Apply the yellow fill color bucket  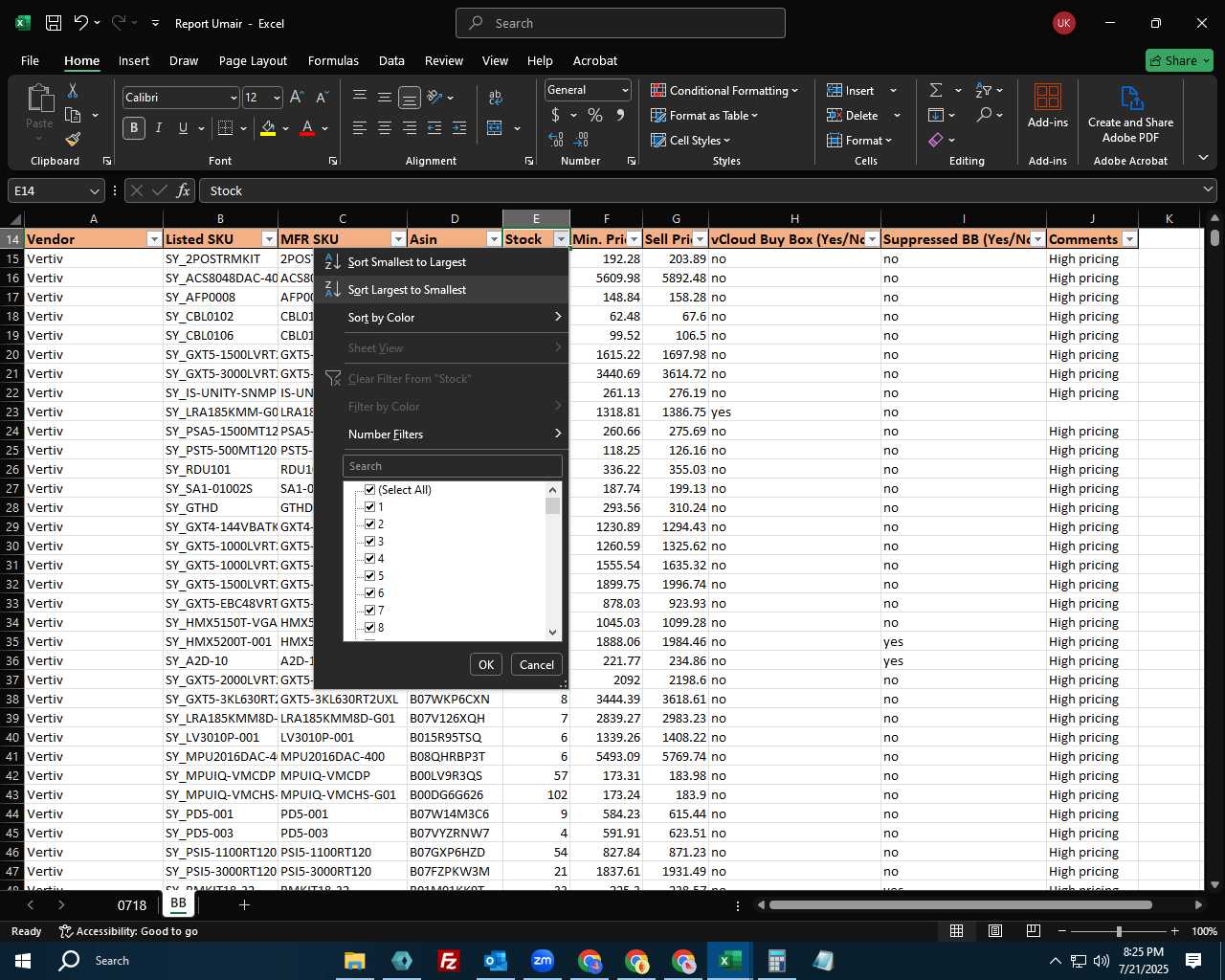click(x=268, y=127)
